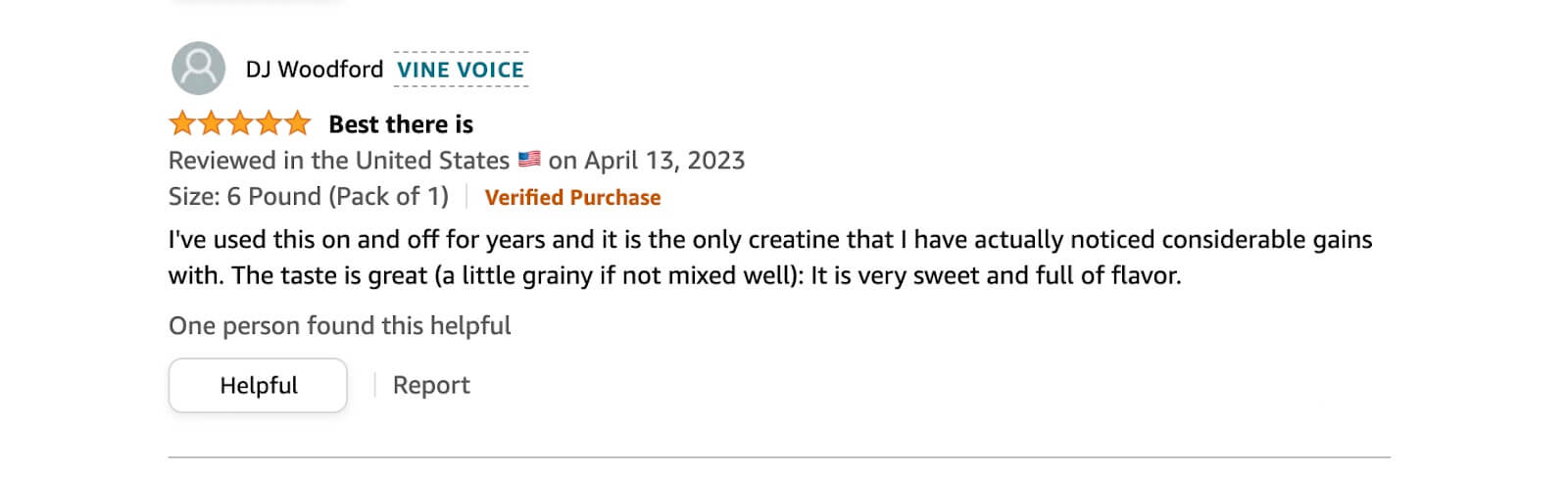Report this review

pos(431,385)
